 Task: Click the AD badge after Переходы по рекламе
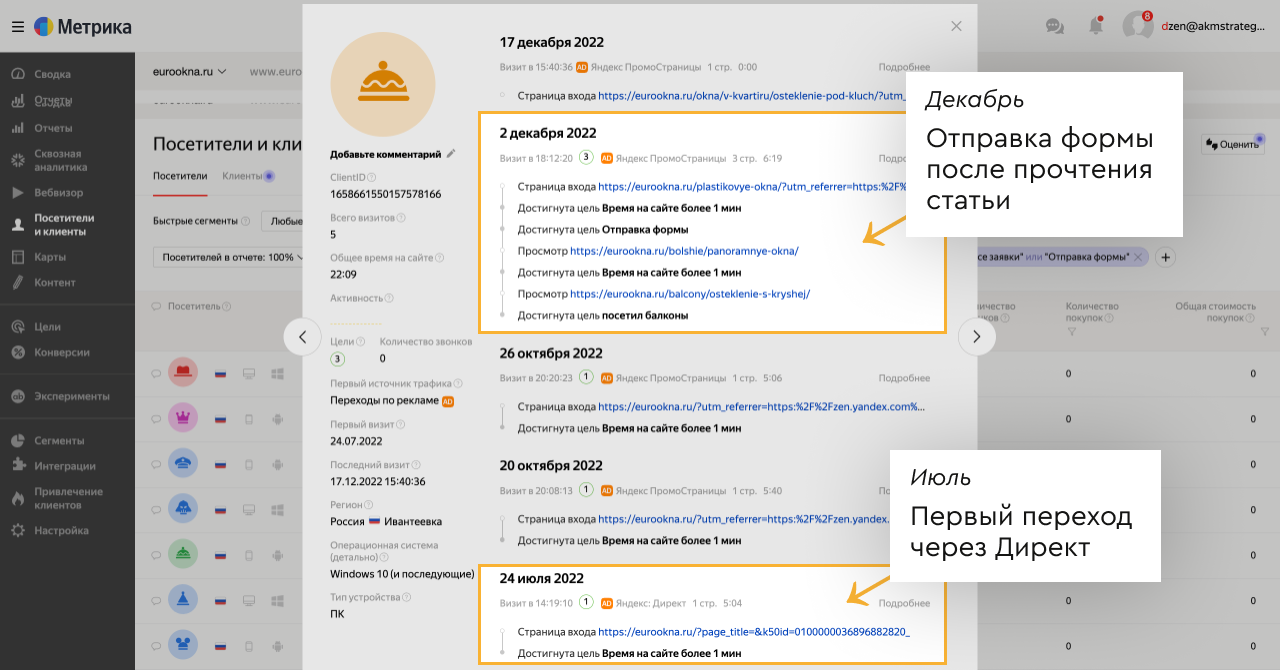(448, 401)
